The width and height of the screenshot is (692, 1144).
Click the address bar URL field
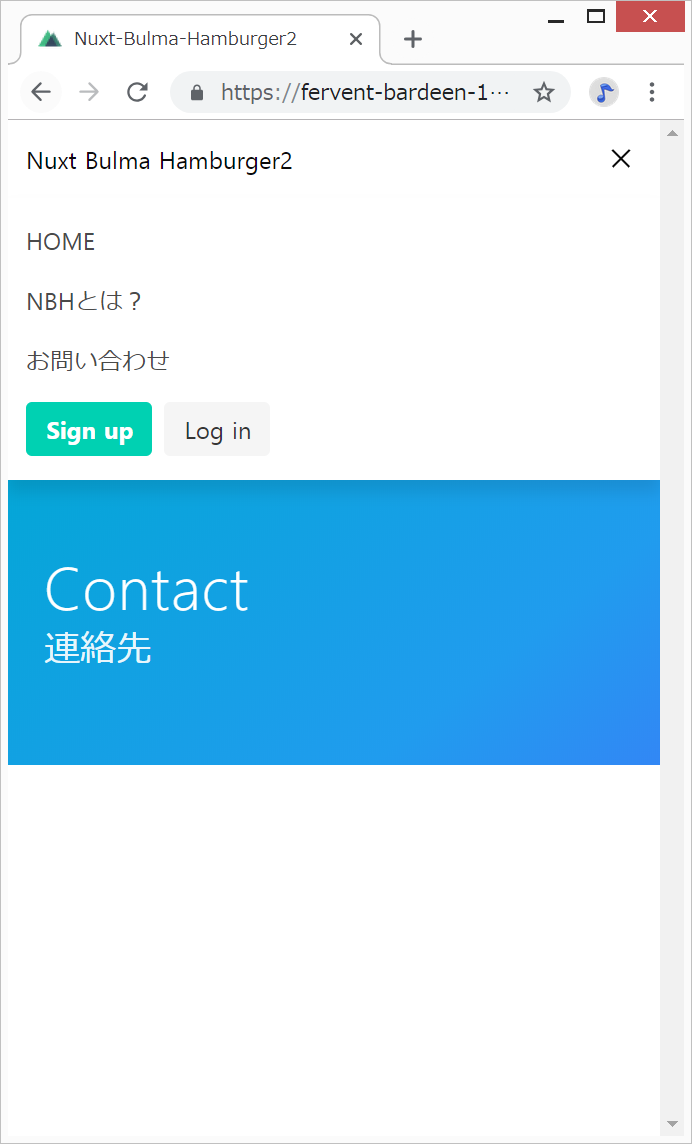[x=365, y=92]
